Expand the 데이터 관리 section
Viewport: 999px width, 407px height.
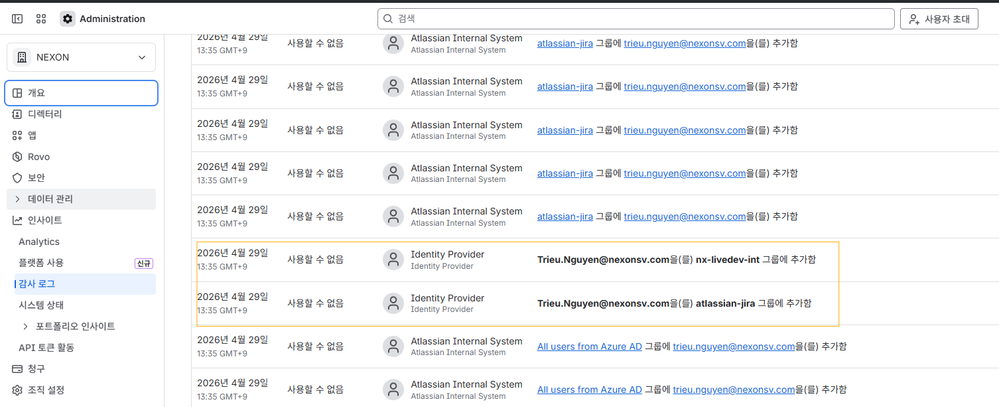point(82,199)
